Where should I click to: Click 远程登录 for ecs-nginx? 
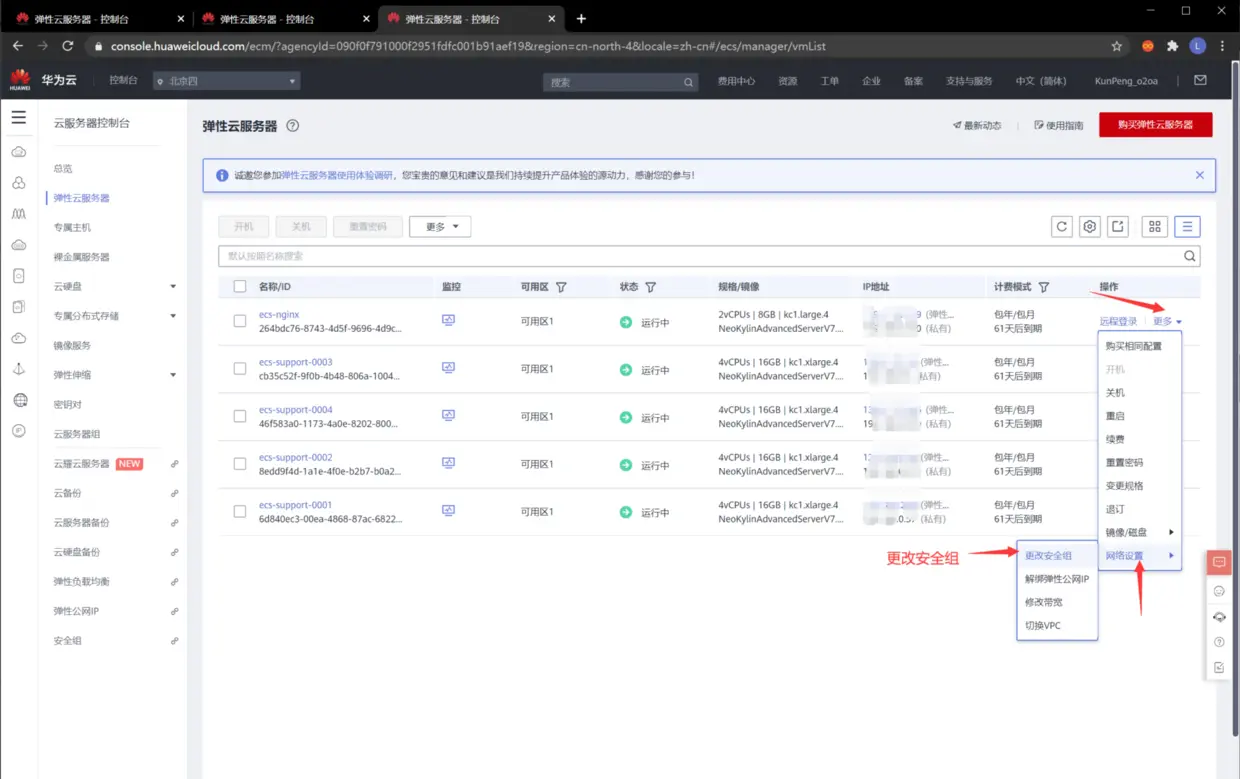click(1118, 322)
